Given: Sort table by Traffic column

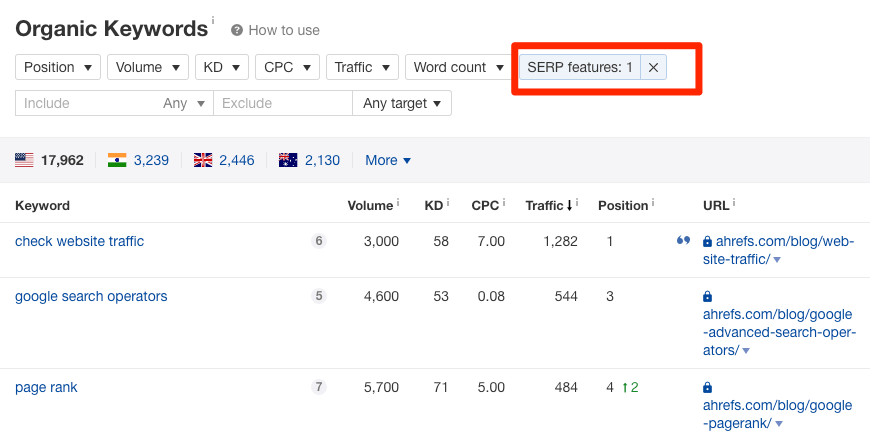Looking at the screenshot, I should tap(549, 205).
